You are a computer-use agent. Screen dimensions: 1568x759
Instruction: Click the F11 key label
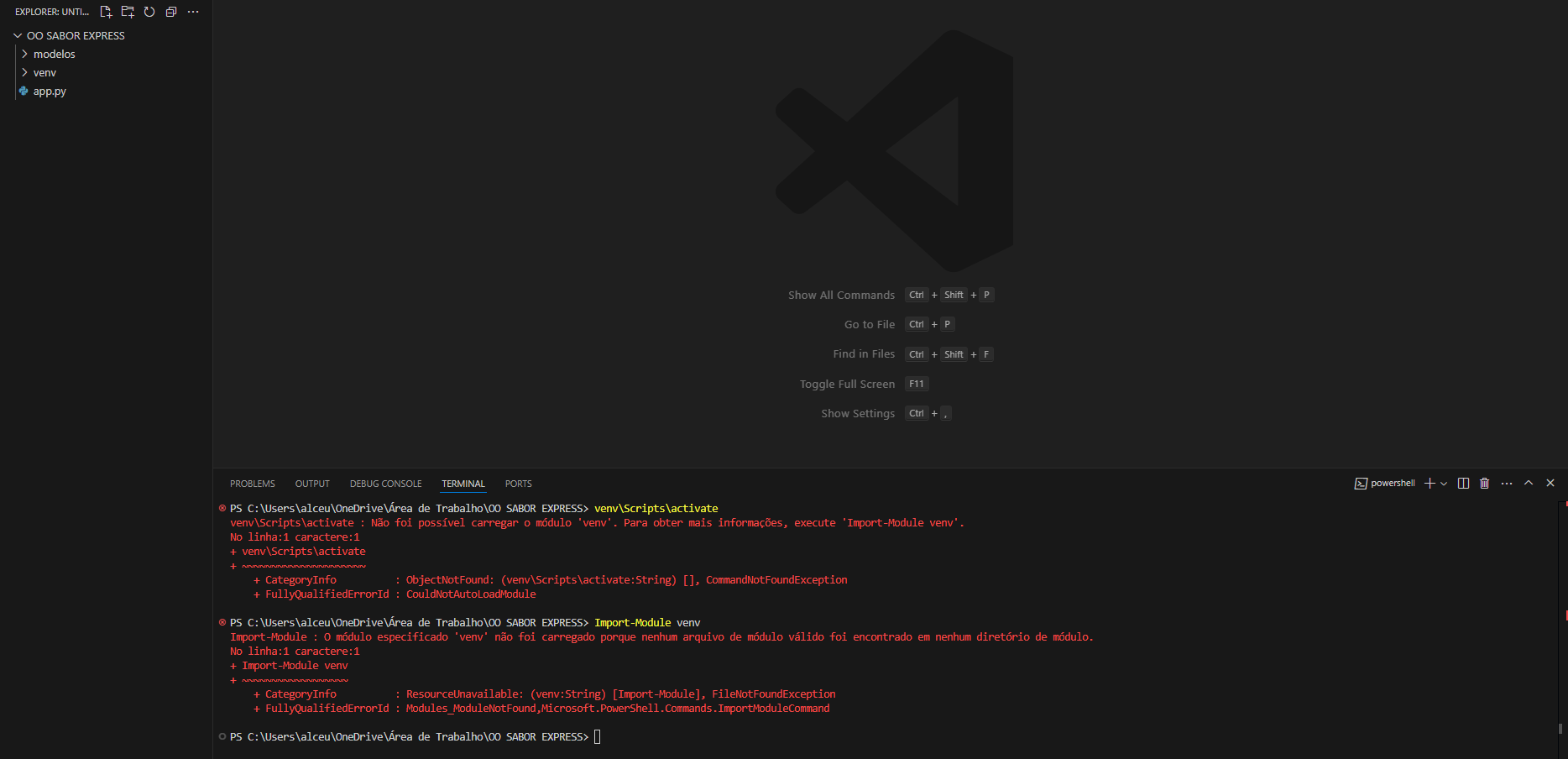(x=917, y=384)
